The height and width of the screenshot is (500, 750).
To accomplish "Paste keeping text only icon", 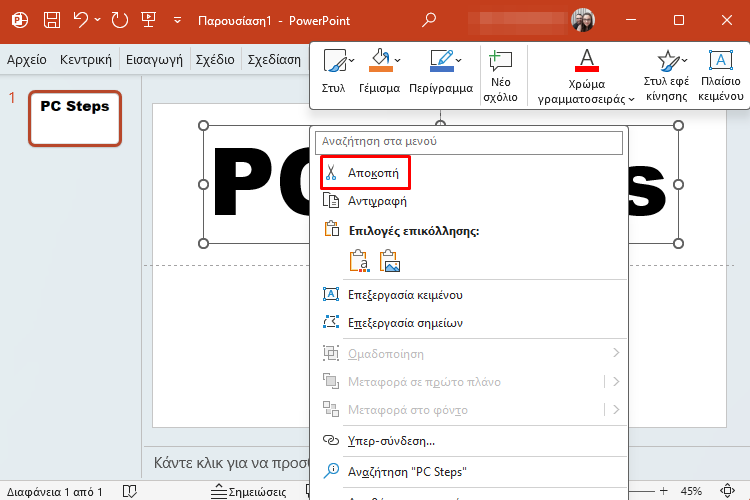I will click(x=360, y=261).
